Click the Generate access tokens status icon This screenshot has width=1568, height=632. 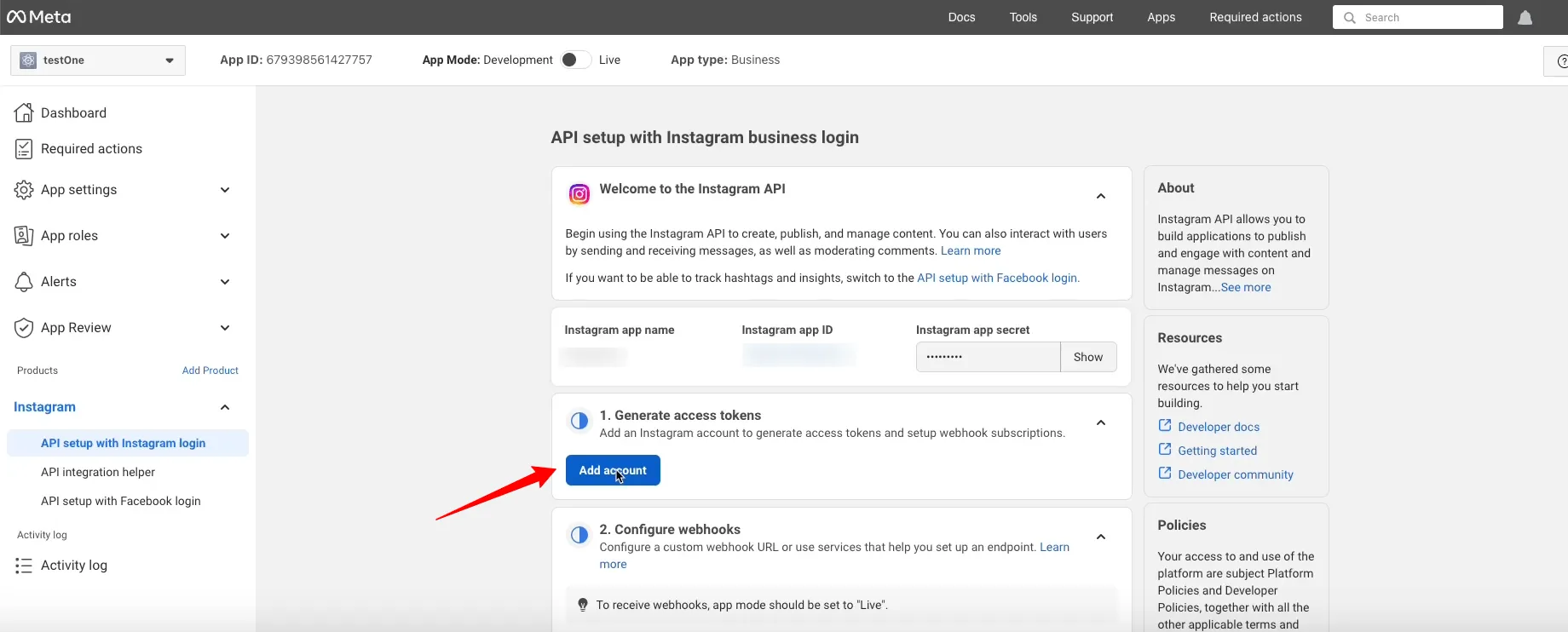(579, 421)
